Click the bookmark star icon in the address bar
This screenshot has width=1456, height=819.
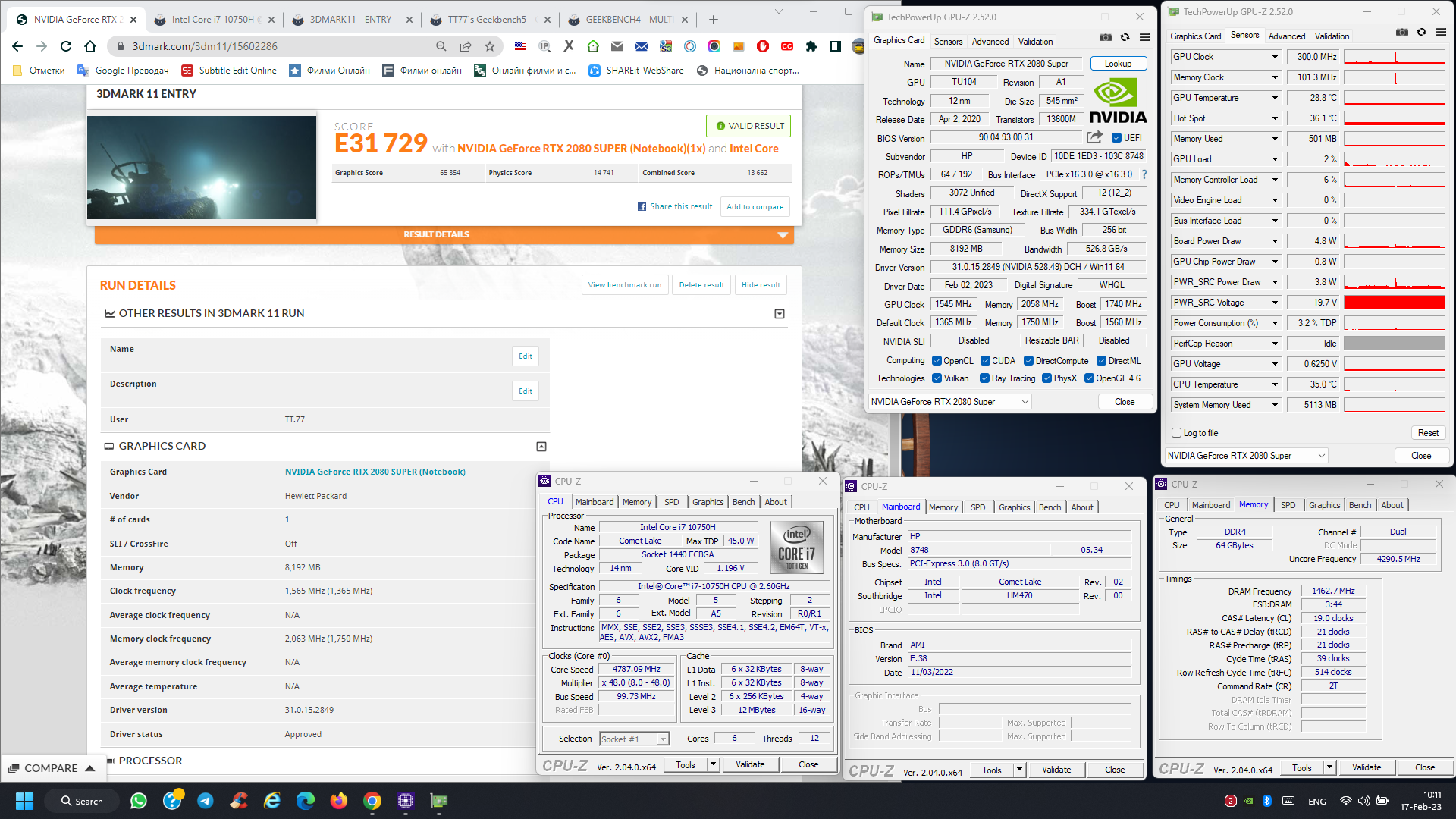click(x=490, y=46)
